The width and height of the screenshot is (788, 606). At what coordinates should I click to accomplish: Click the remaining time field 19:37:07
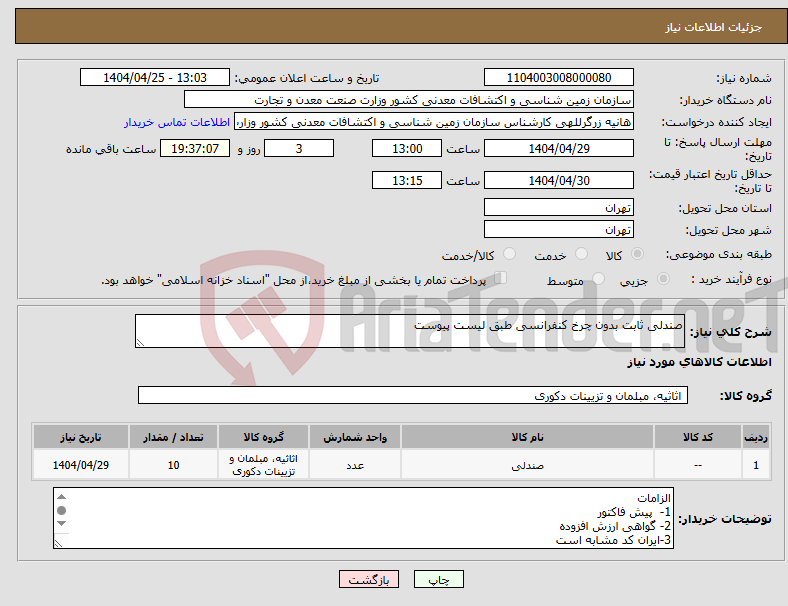click(x=195, y=148)
